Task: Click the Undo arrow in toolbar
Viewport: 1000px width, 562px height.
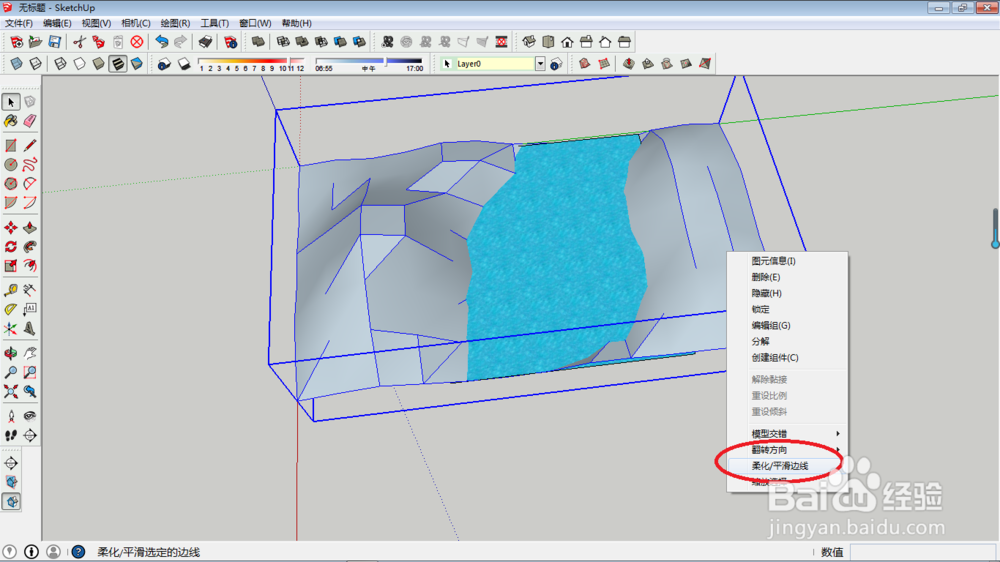Action: tap(162, 42)
